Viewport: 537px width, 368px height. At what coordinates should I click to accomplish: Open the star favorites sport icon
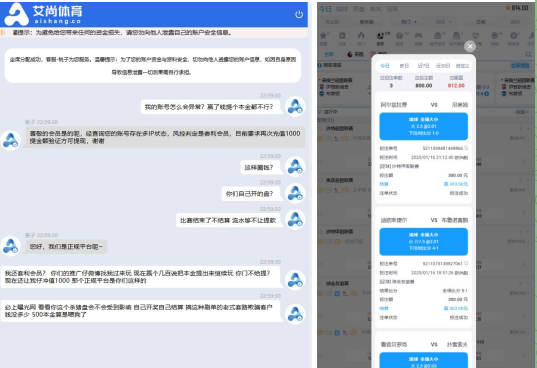[x=324, y=36]
